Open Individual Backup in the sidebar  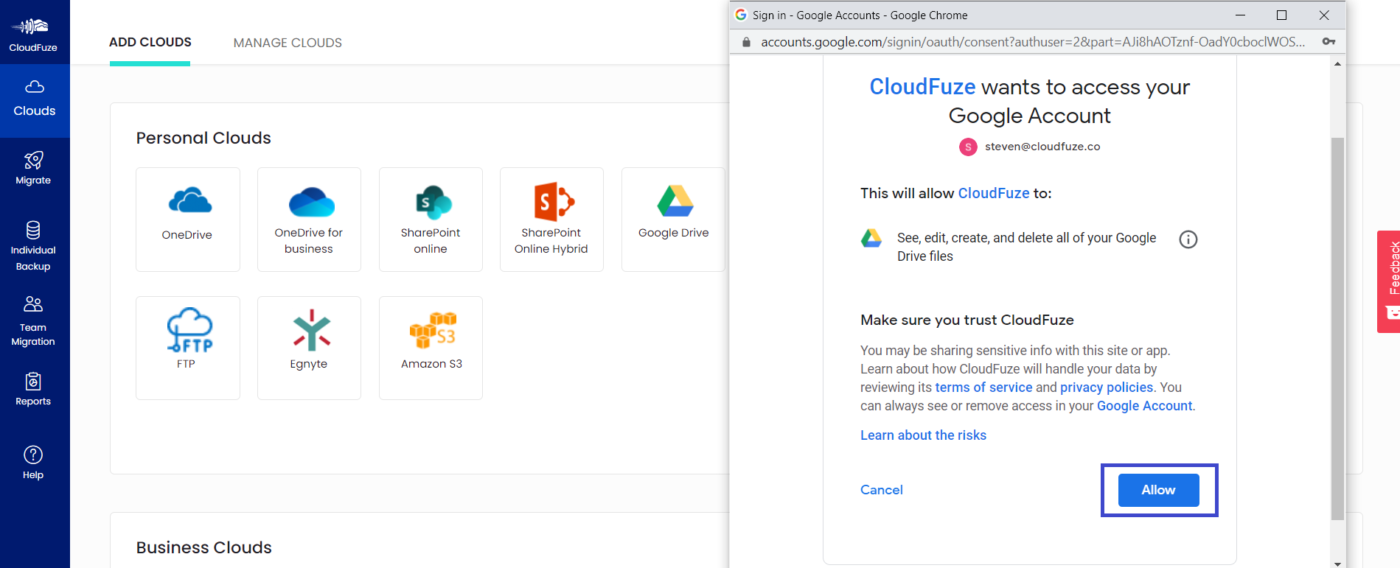[x=33, y=246]
